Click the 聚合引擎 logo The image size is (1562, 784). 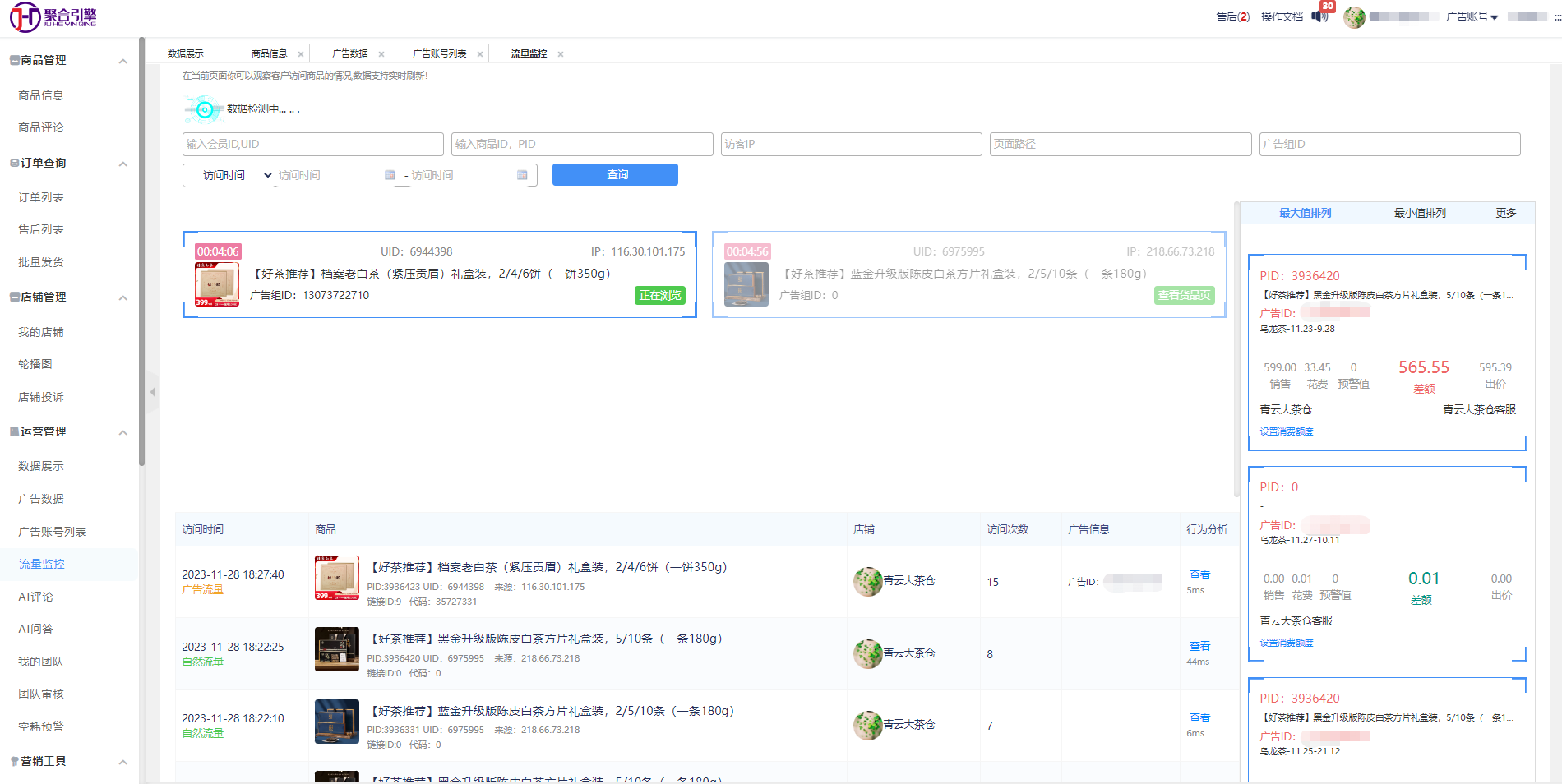click(x=53, y=16)
